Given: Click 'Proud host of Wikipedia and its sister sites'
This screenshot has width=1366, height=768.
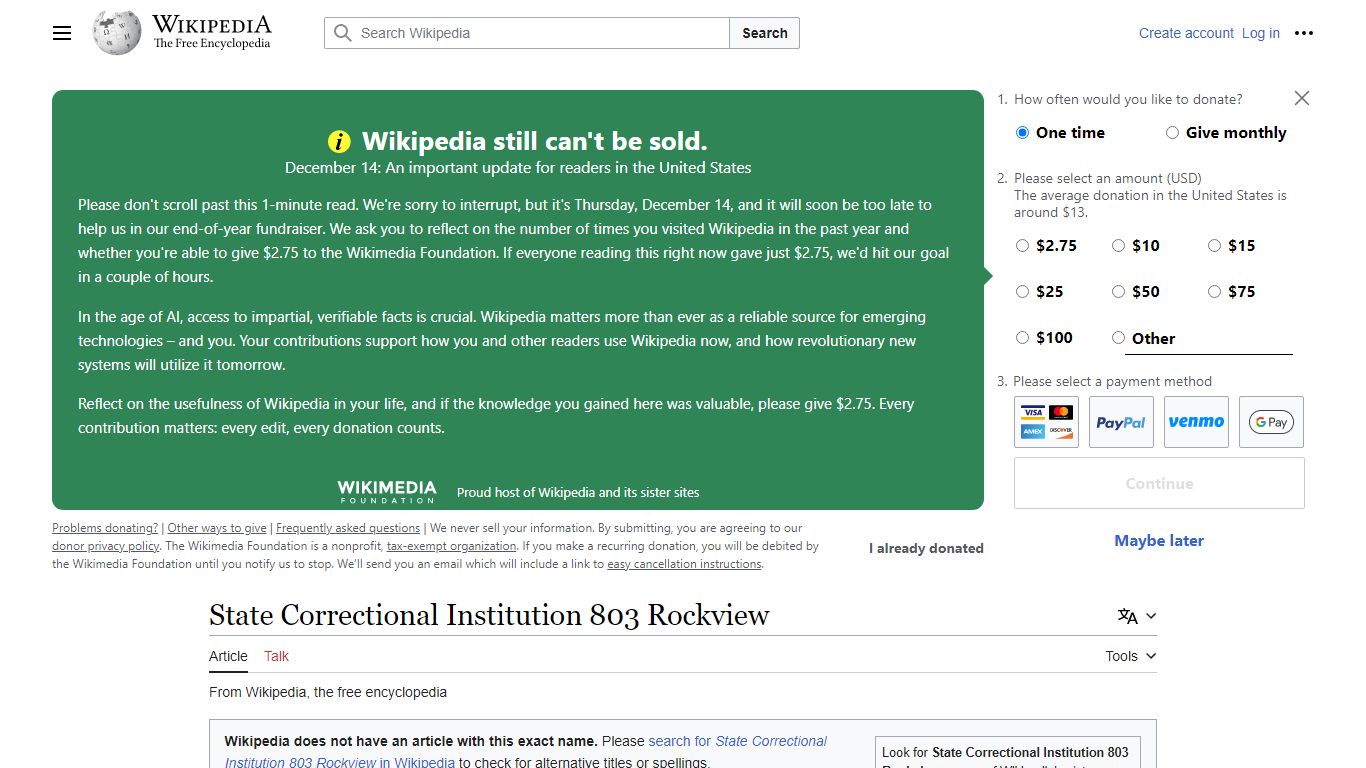Looking at the screenshot, I should pyautogui.click(x=578, y=492).
